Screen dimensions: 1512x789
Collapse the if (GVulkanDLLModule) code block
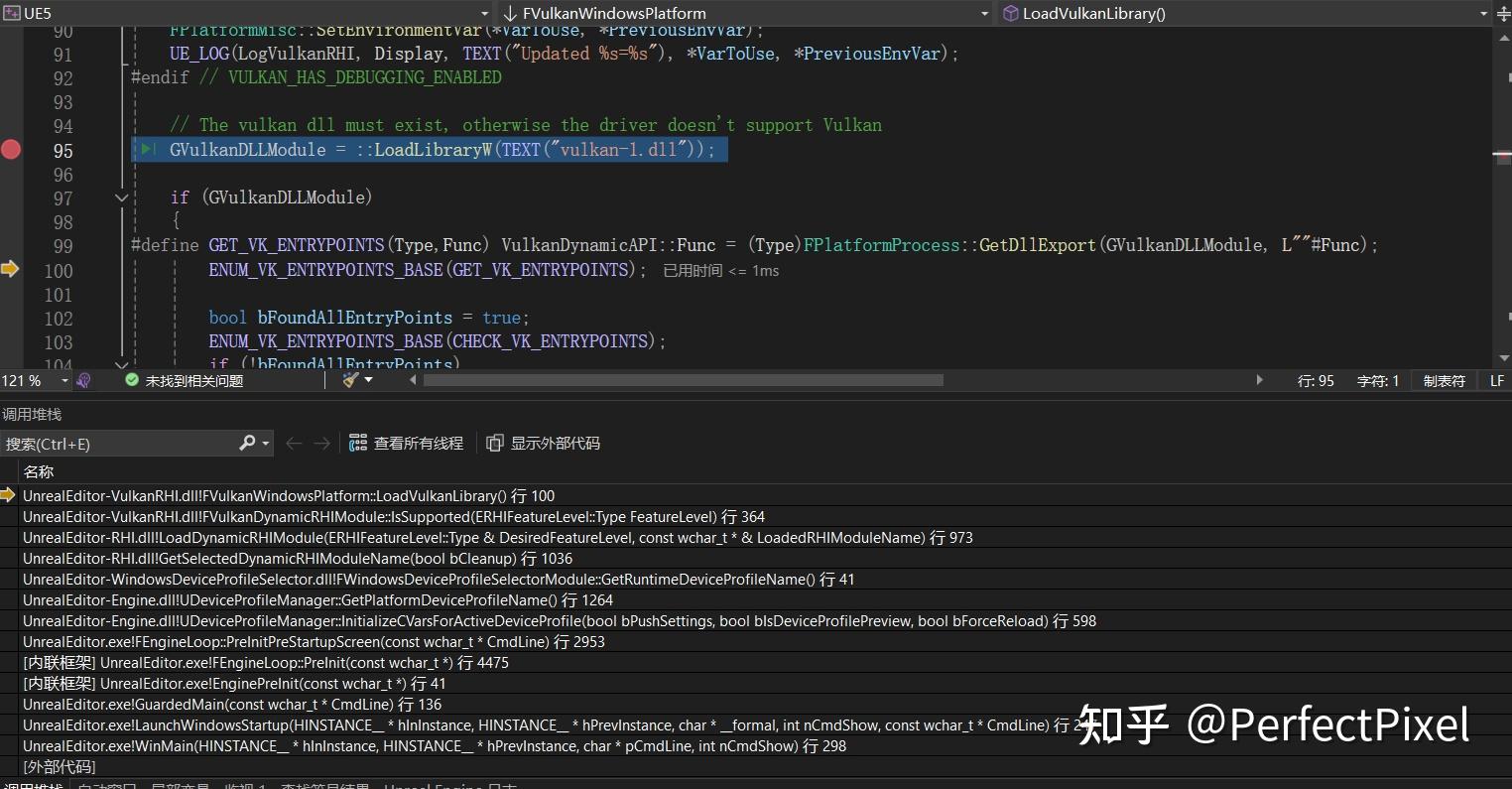pyautogui.click(x=121, y=197)
